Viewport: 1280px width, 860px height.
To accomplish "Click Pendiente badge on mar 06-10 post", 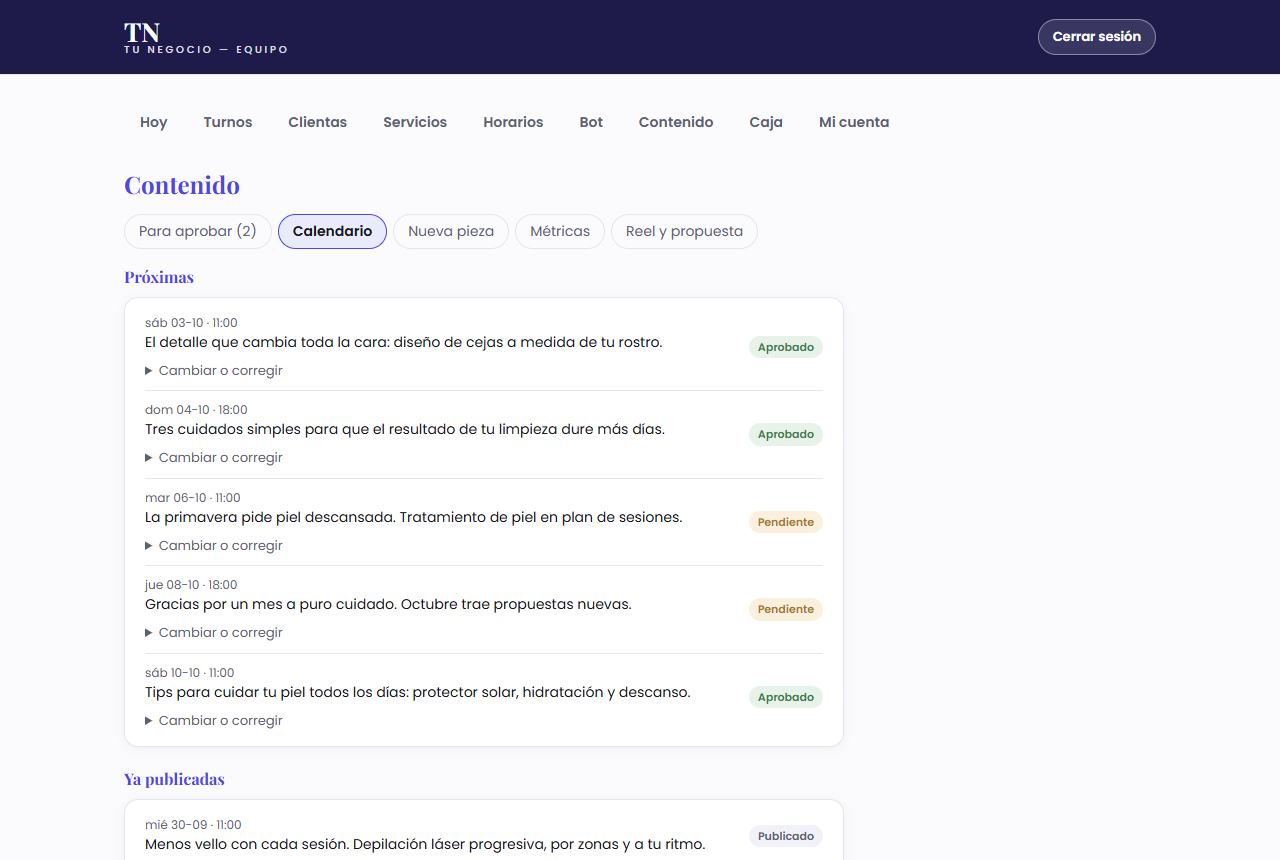I will click(786, 522).
